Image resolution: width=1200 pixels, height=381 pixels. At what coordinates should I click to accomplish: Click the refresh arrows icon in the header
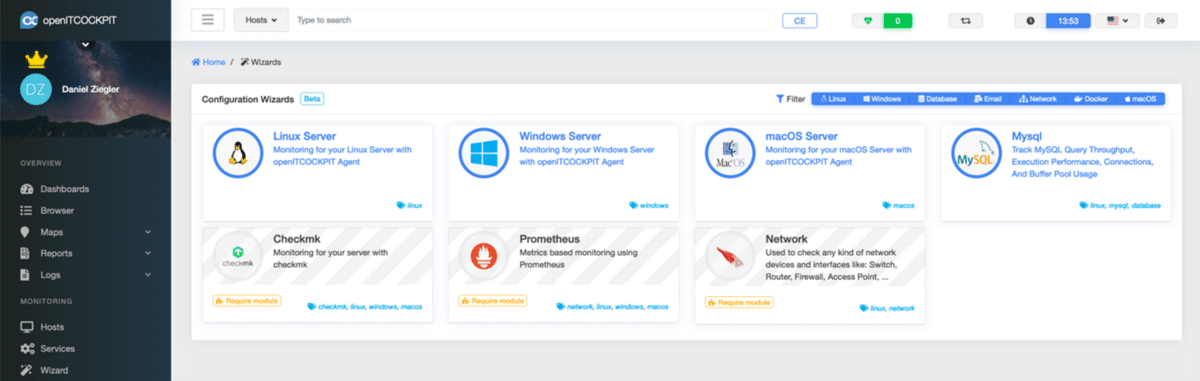click(x=966, y=20)
